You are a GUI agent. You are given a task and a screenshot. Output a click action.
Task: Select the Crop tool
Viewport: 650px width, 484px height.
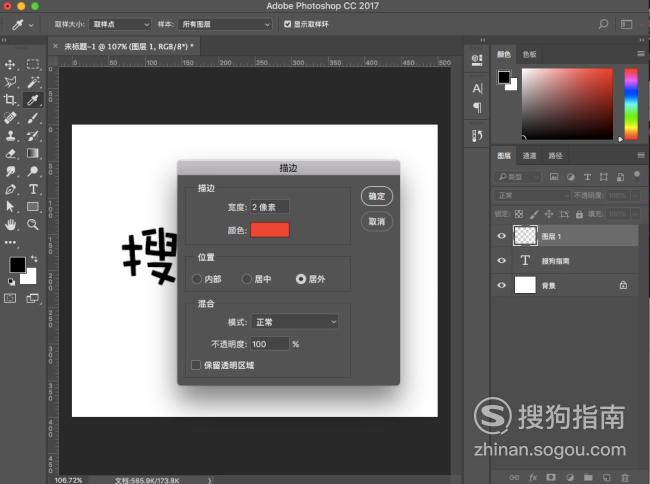coord(10,99)
